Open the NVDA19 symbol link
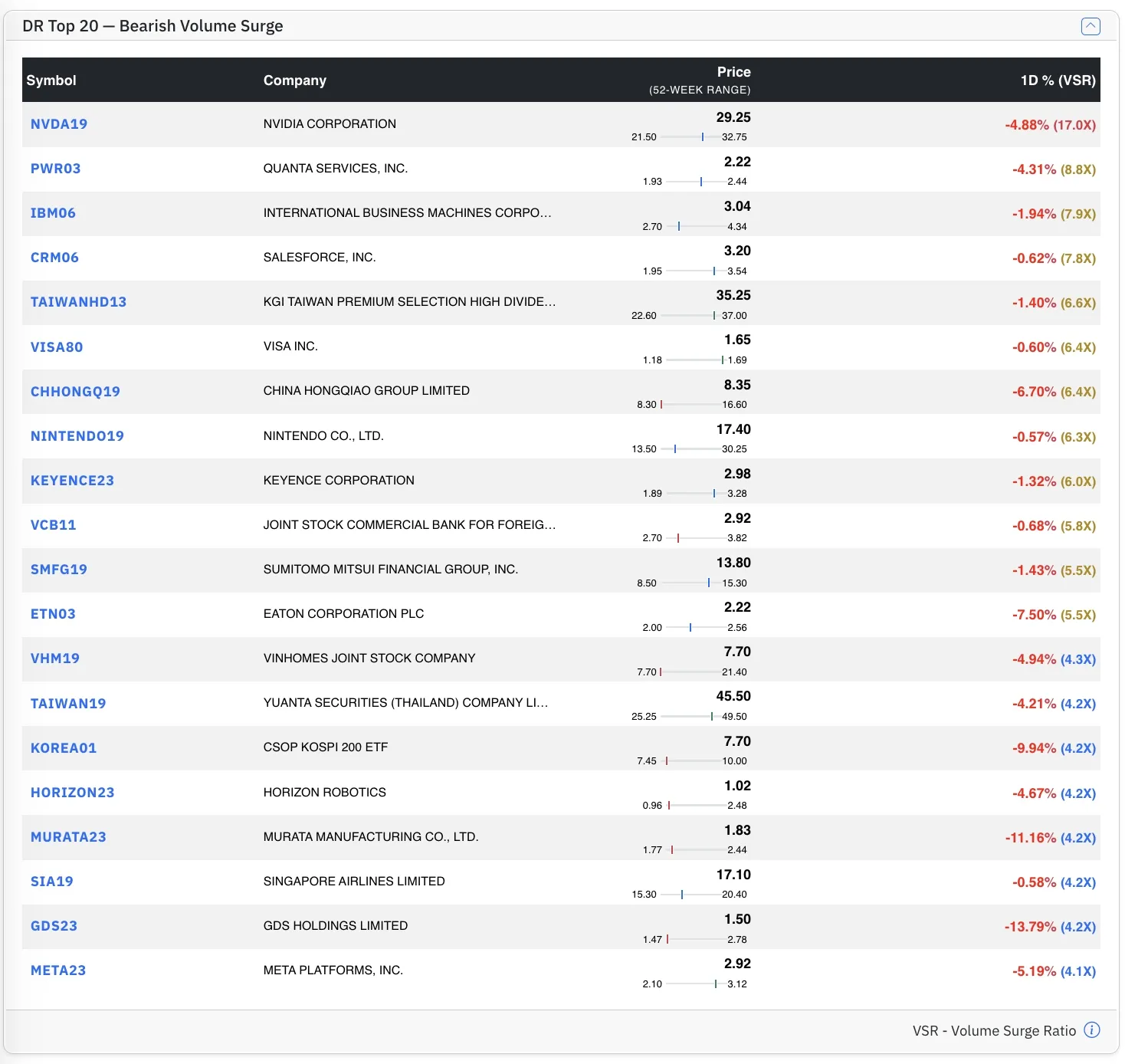The width and height of the screenshot is (1125, 1064). [59, 124]
